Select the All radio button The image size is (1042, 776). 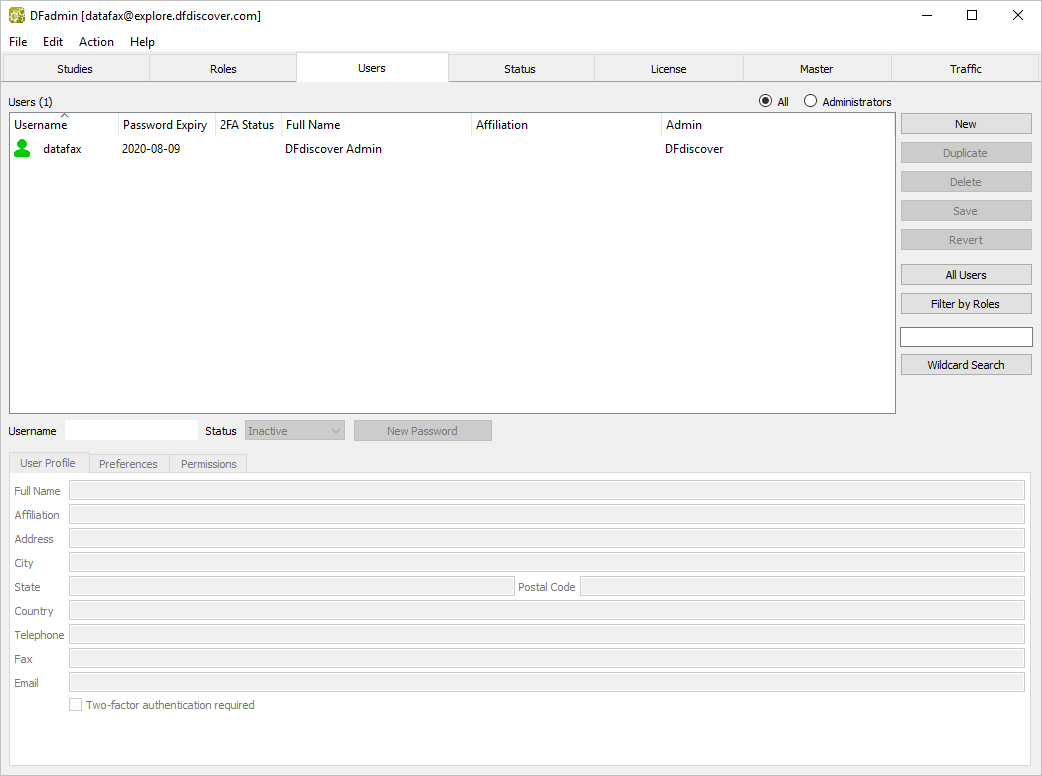[766, 101]
